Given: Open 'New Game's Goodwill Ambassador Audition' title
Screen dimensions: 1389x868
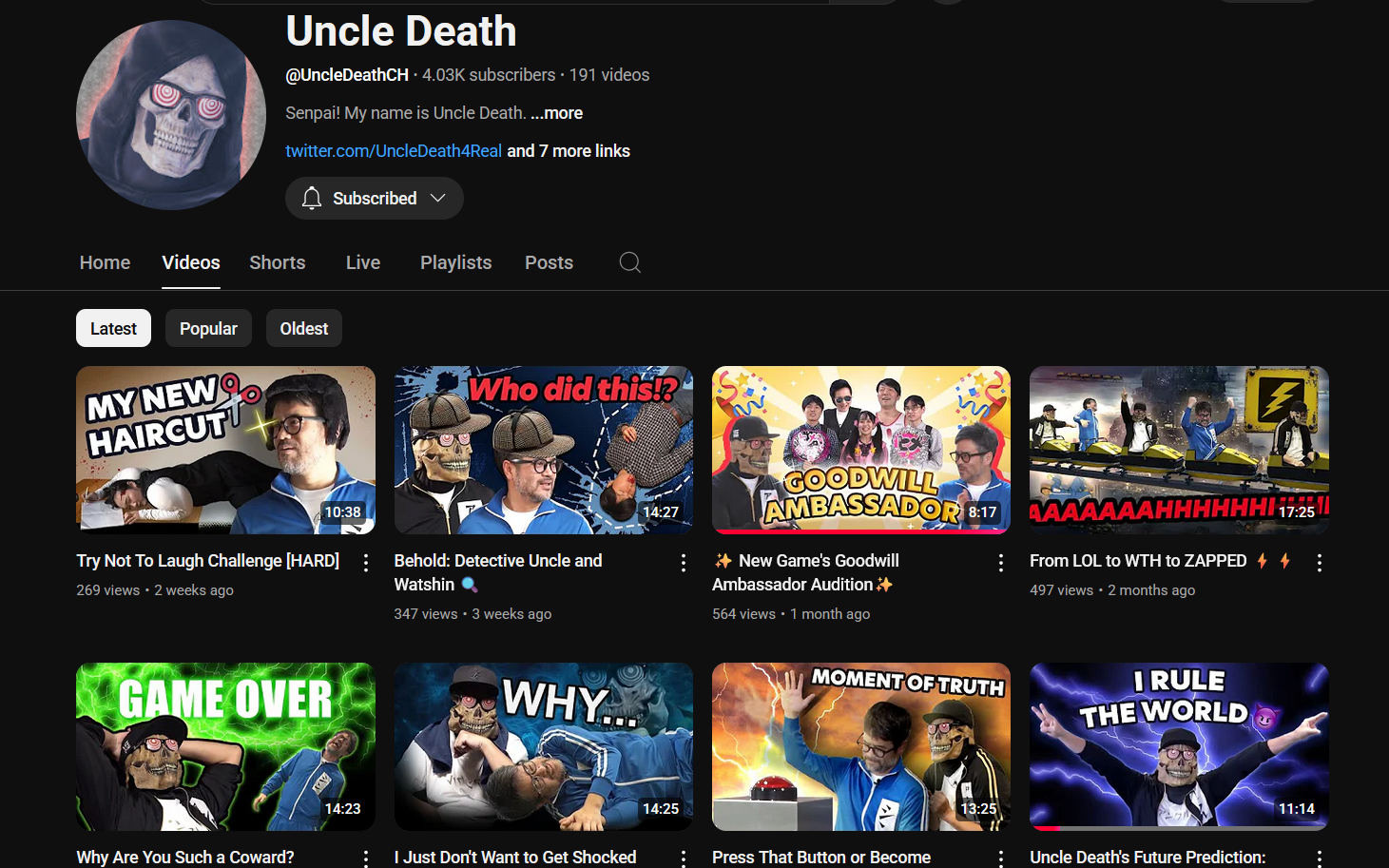Looking at the screenshot, I should tap(806, 572).
